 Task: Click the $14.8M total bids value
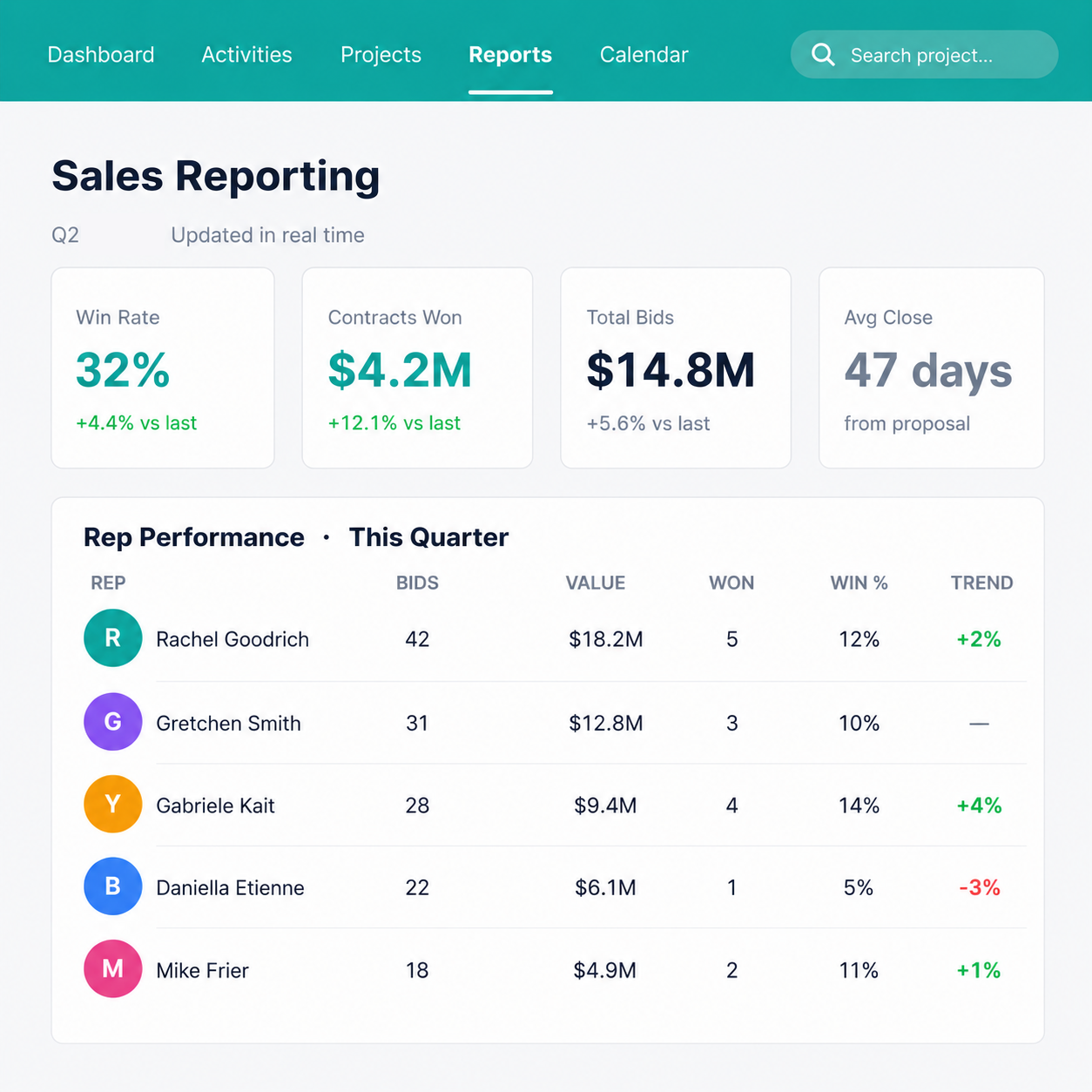(671, 370)
